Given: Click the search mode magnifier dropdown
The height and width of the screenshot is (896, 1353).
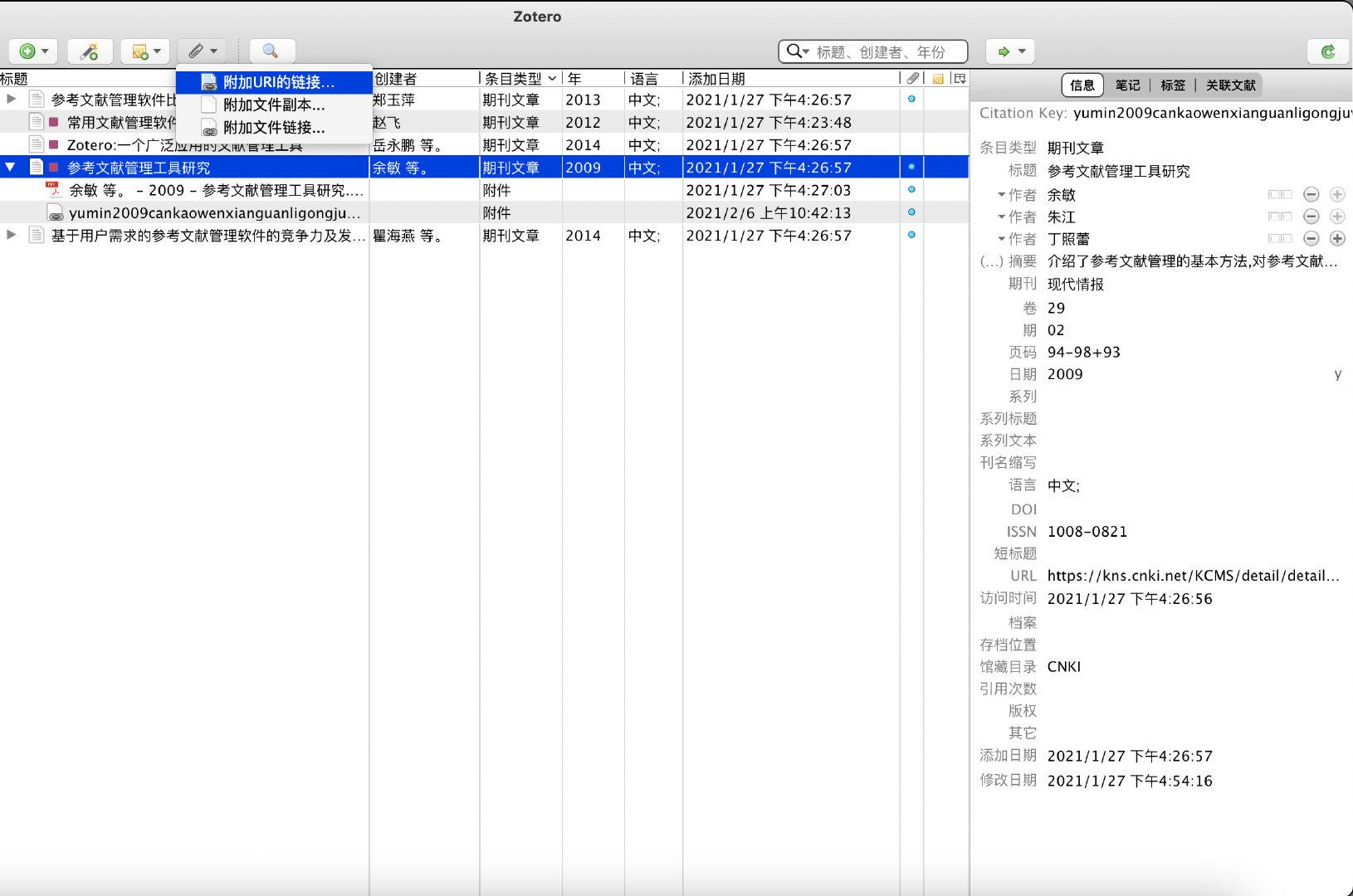Looking at the screenshot, I should pyautogui.click(x=798, y=51).
